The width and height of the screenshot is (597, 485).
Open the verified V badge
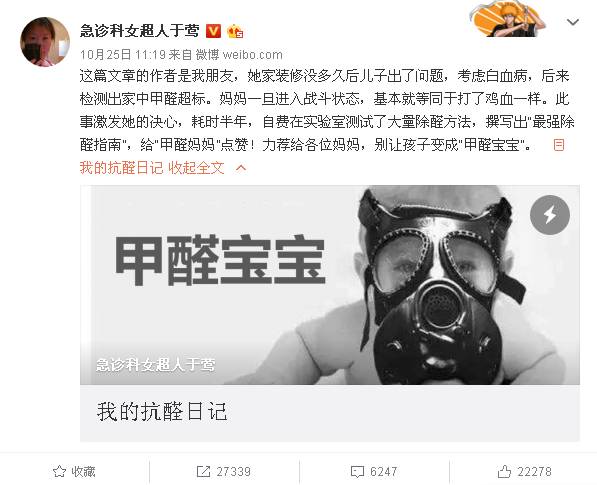(213, 31)
